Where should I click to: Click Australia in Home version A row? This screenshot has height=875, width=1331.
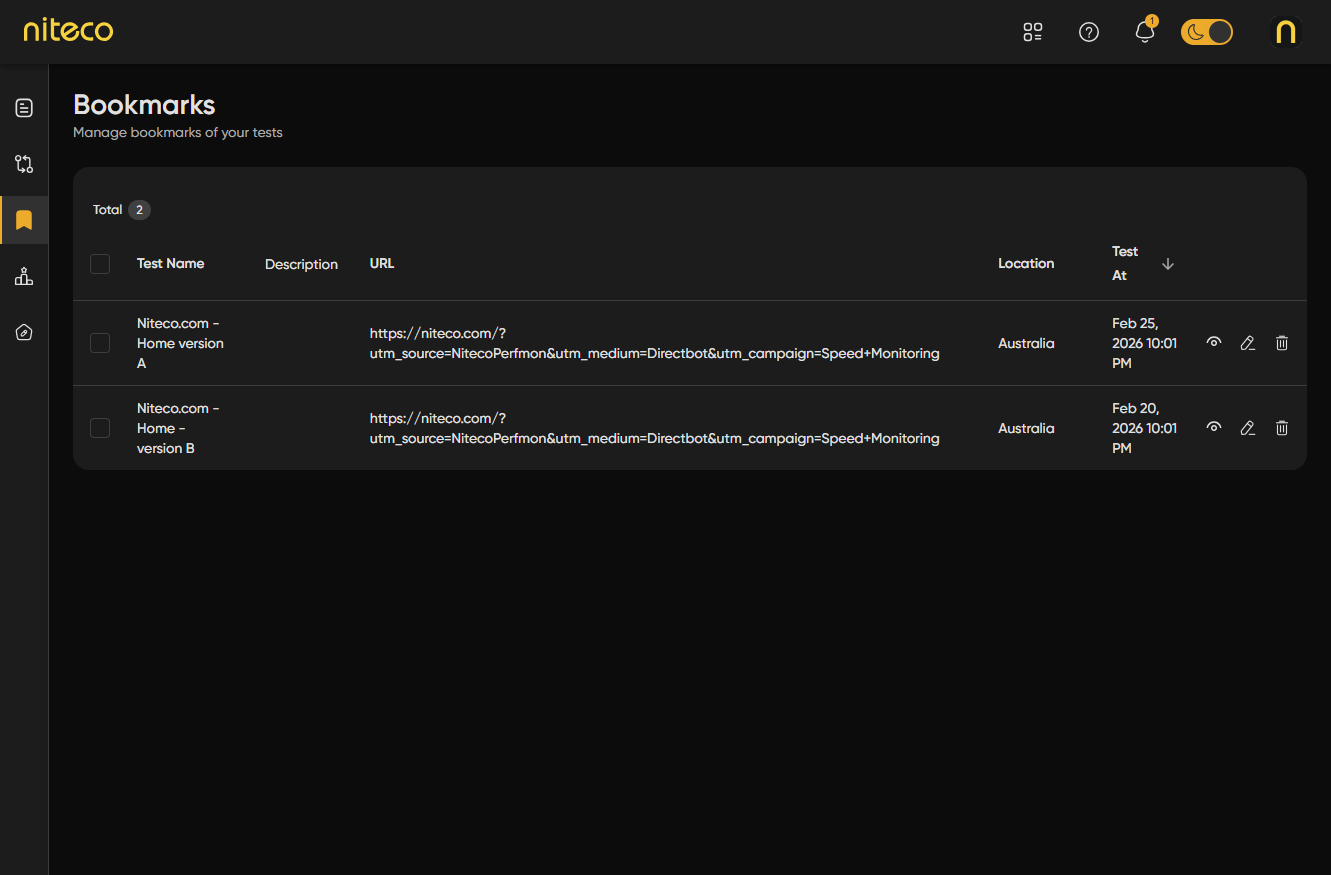point(1026,343)
